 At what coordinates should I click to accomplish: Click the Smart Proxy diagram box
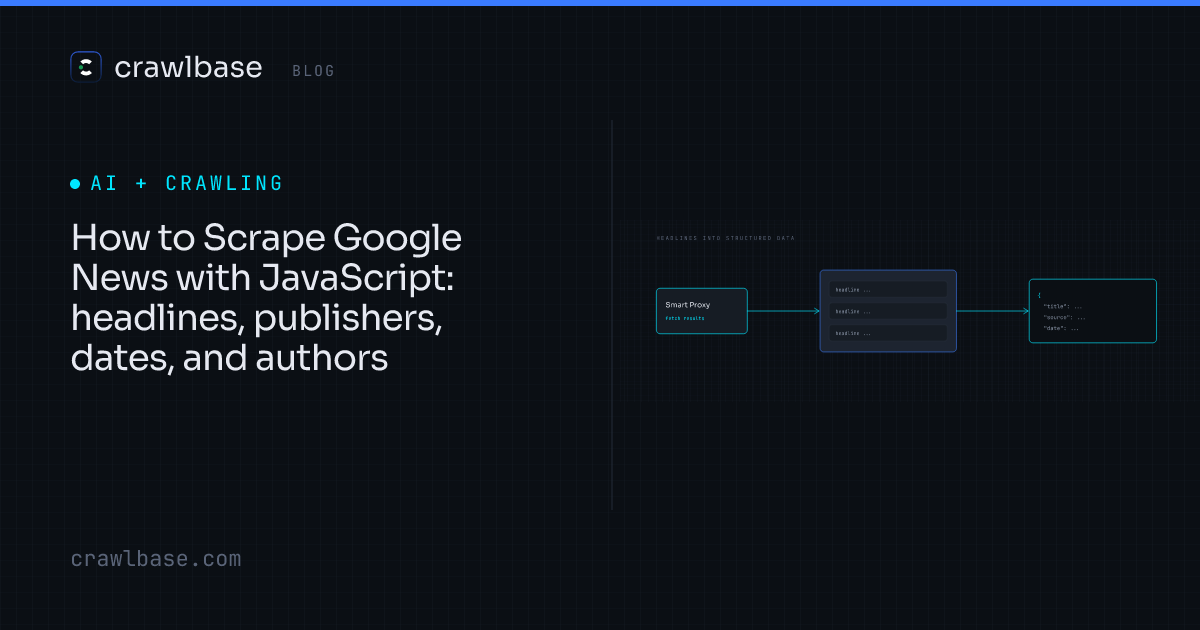(702, 311)
